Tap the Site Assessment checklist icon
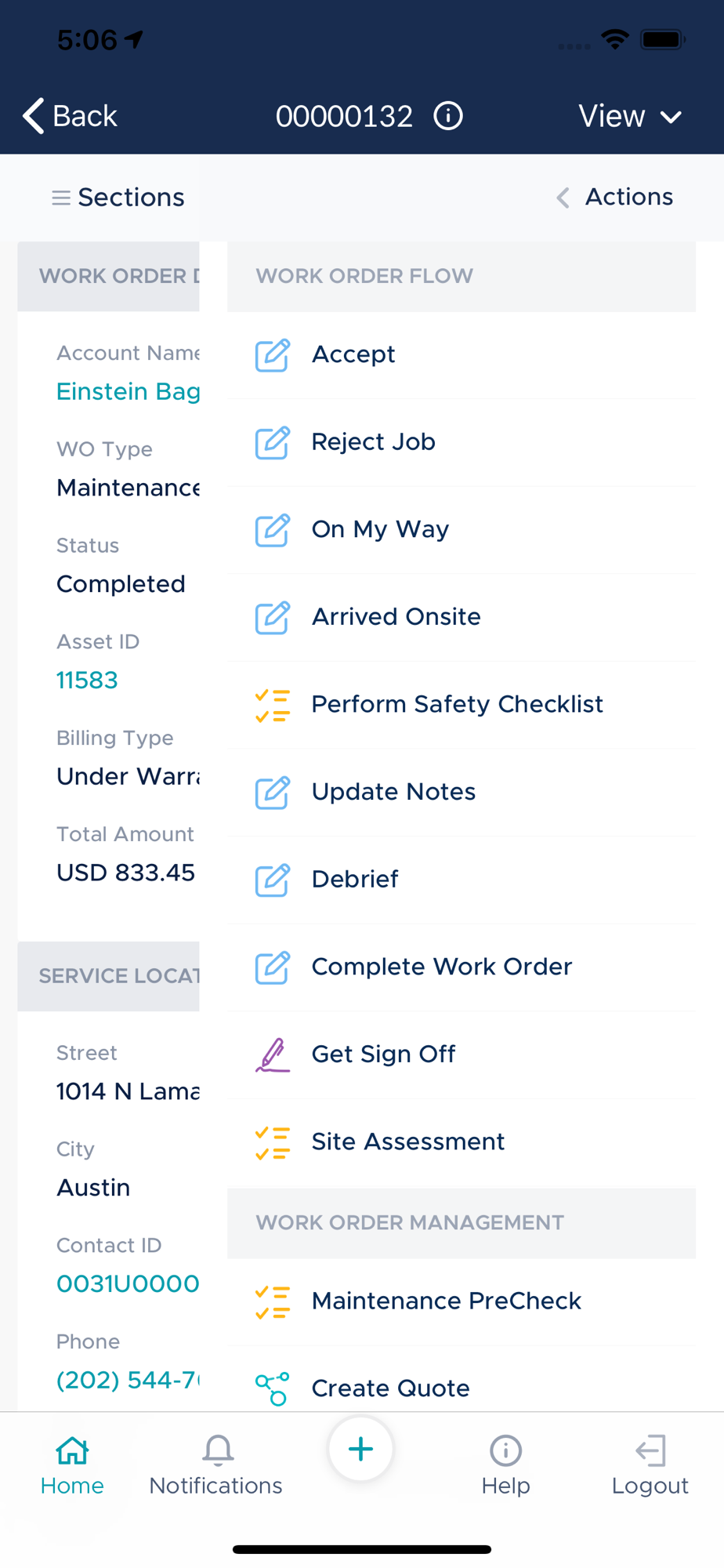The image size is (724, 1568). pyautogui.click(x=273, y=1142)
